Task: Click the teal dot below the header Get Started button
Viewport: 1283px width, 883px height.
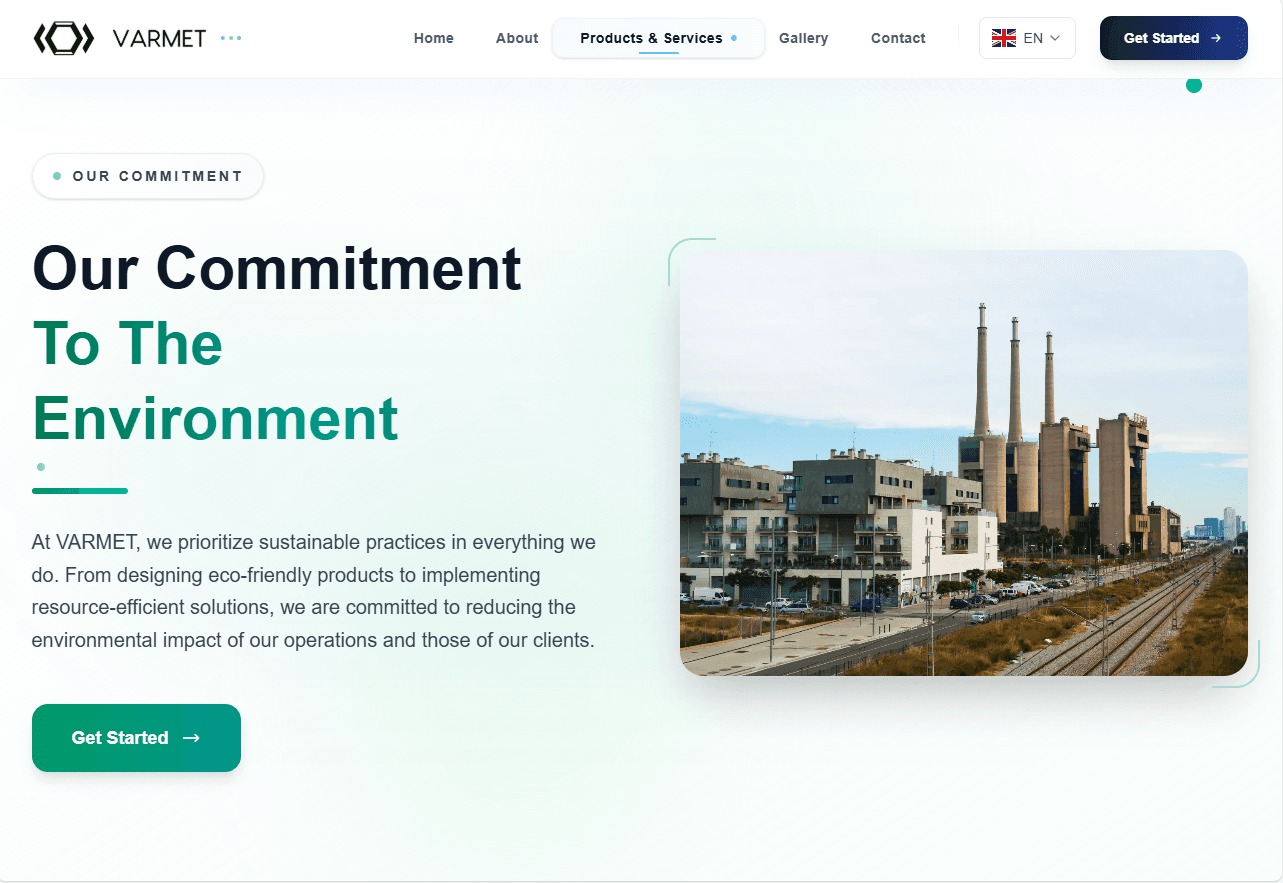Action: click(x=1193, y=85)
